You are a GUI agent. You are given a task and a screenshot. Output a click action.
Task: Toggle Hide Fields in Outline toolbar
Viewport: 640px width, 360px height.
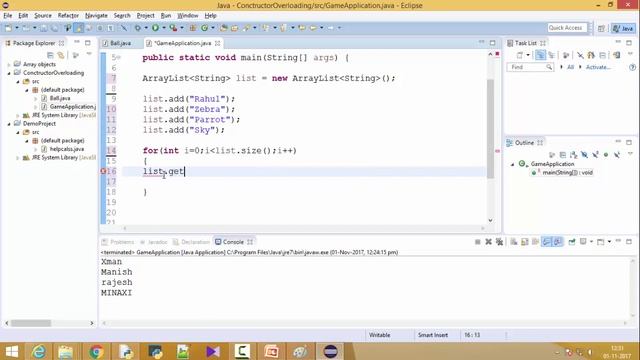tap(584, 155)
